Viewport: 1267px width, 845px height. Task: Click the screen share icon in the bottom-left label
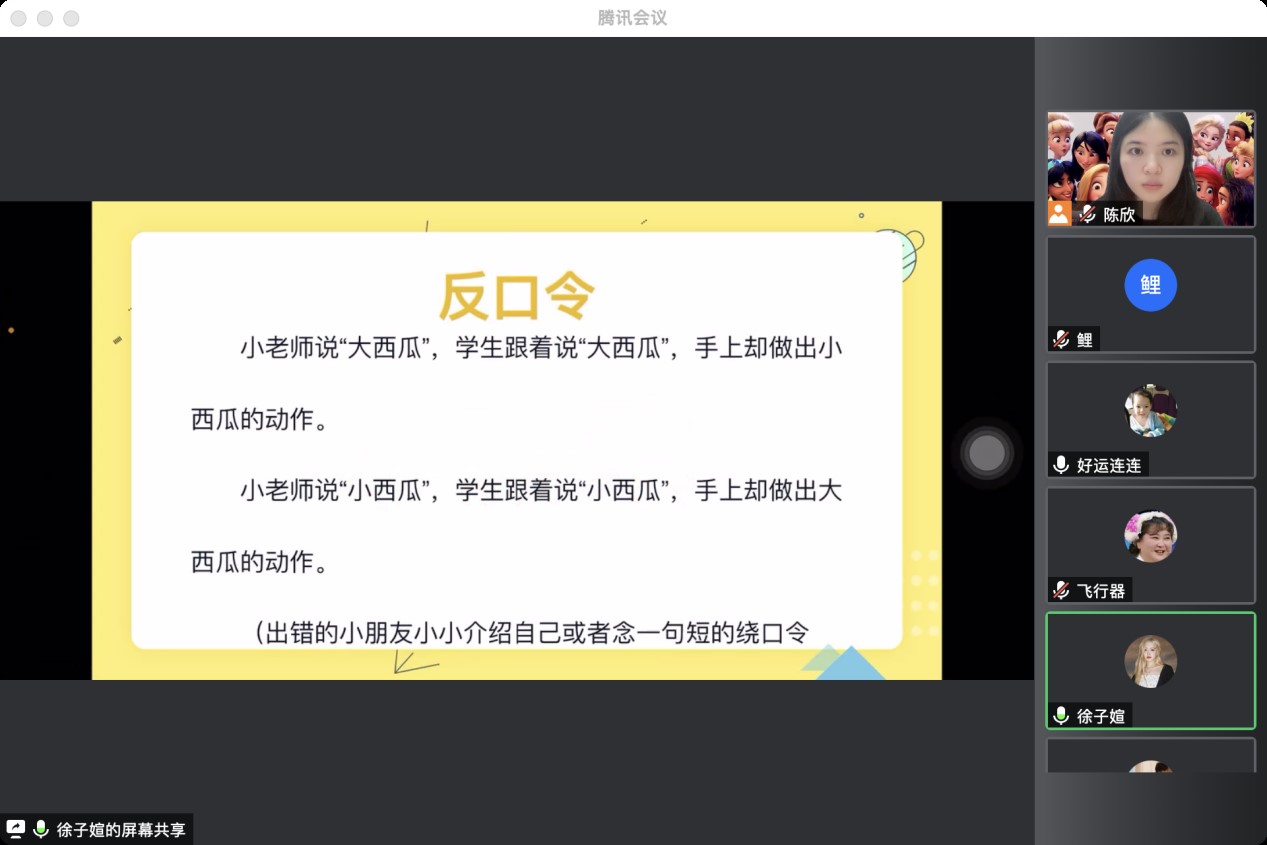click(x=16, y=829)
